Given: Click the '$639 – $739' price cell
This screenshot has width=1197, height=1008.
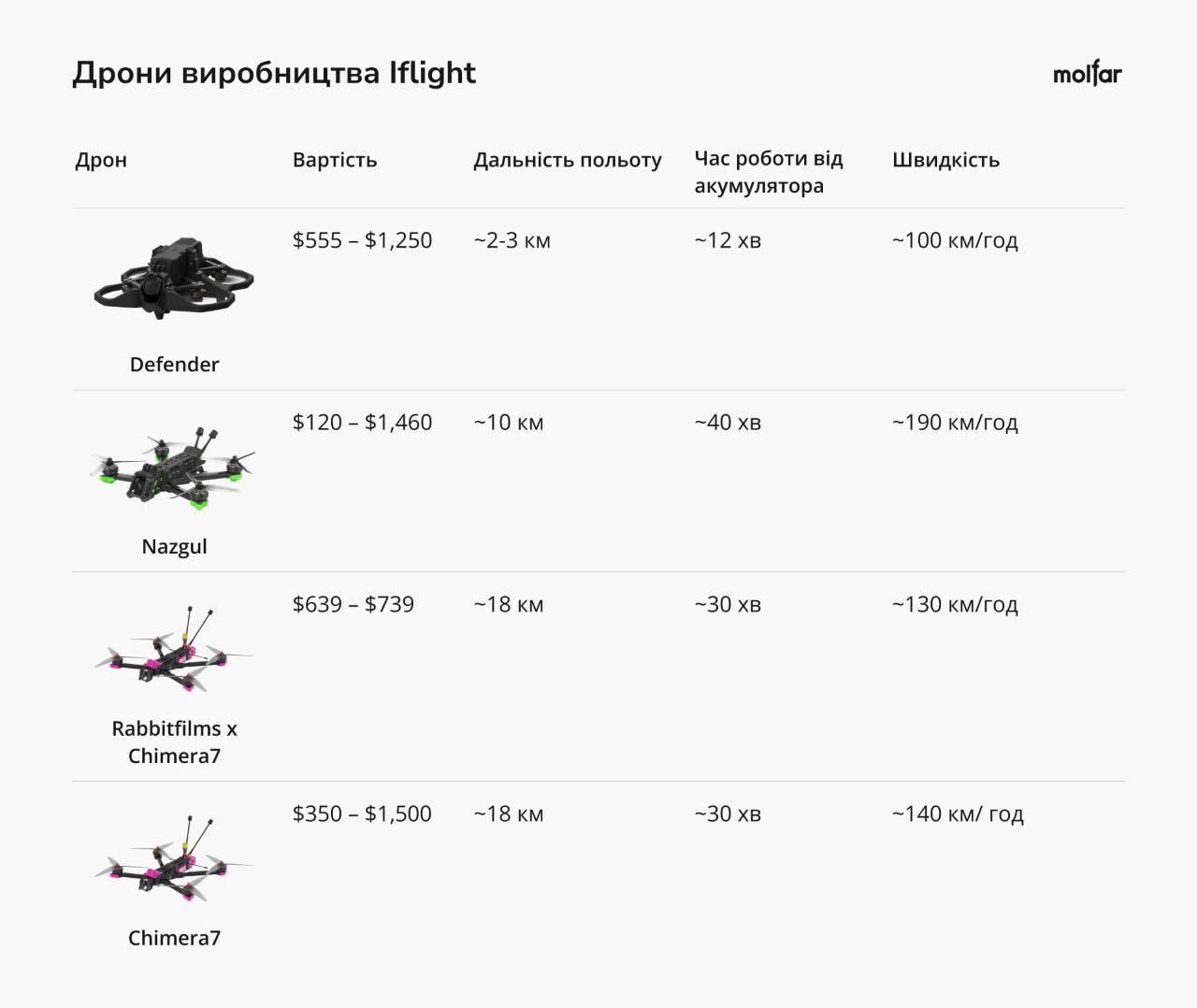Looking at the screenshot, I should click(353, 605).
